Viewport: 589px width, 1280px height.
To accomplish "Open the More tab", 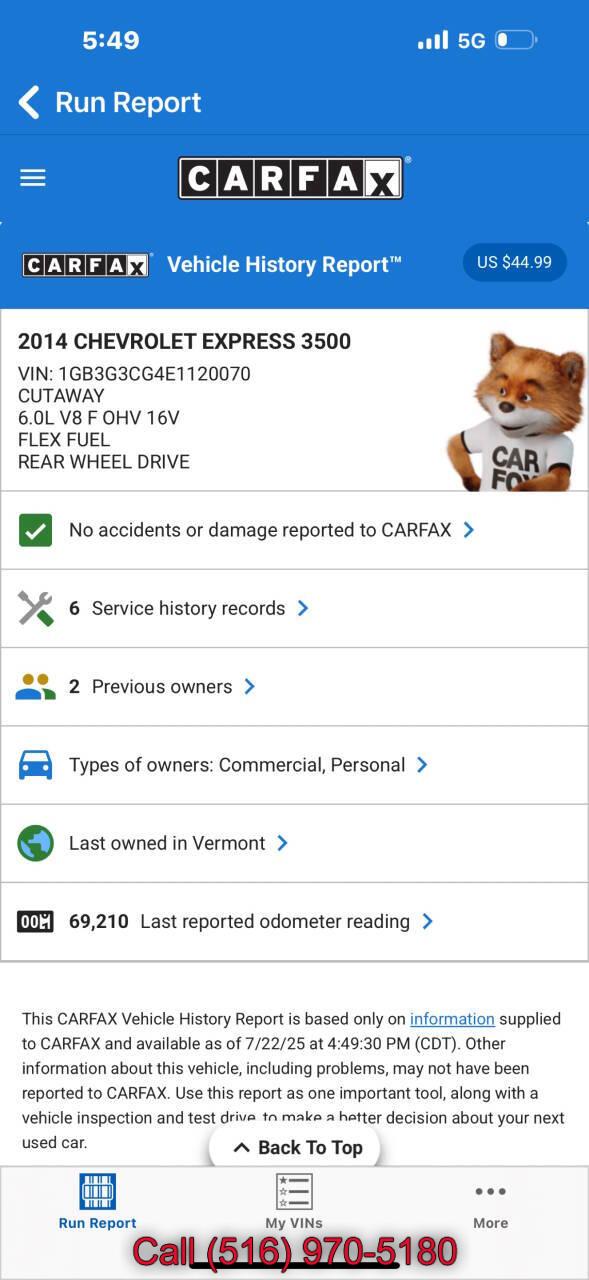I will tap(491, 1201).
